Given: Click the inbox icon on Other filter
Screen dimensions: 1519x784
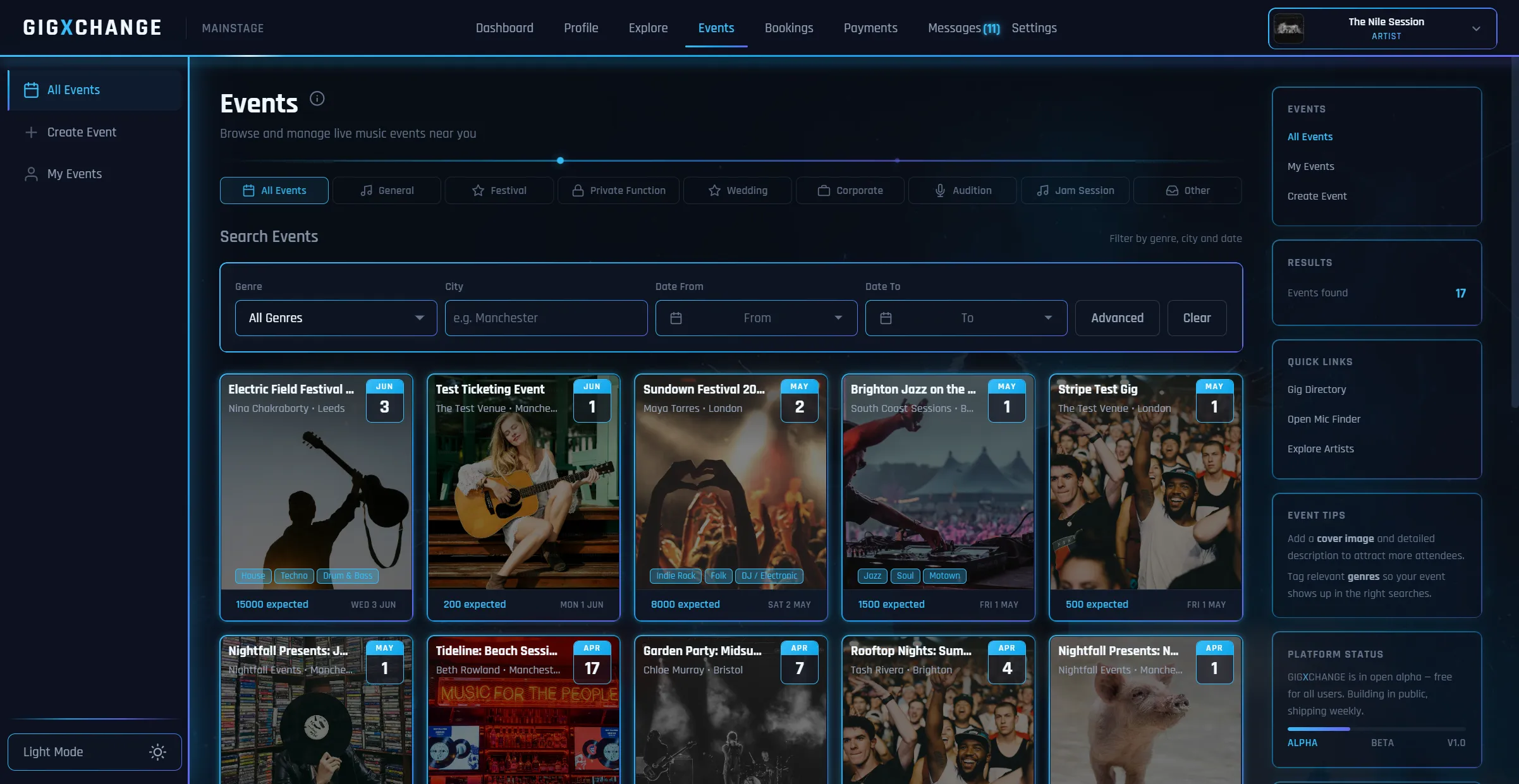Looking at the screenshot, I should [x=1172, y=190].
